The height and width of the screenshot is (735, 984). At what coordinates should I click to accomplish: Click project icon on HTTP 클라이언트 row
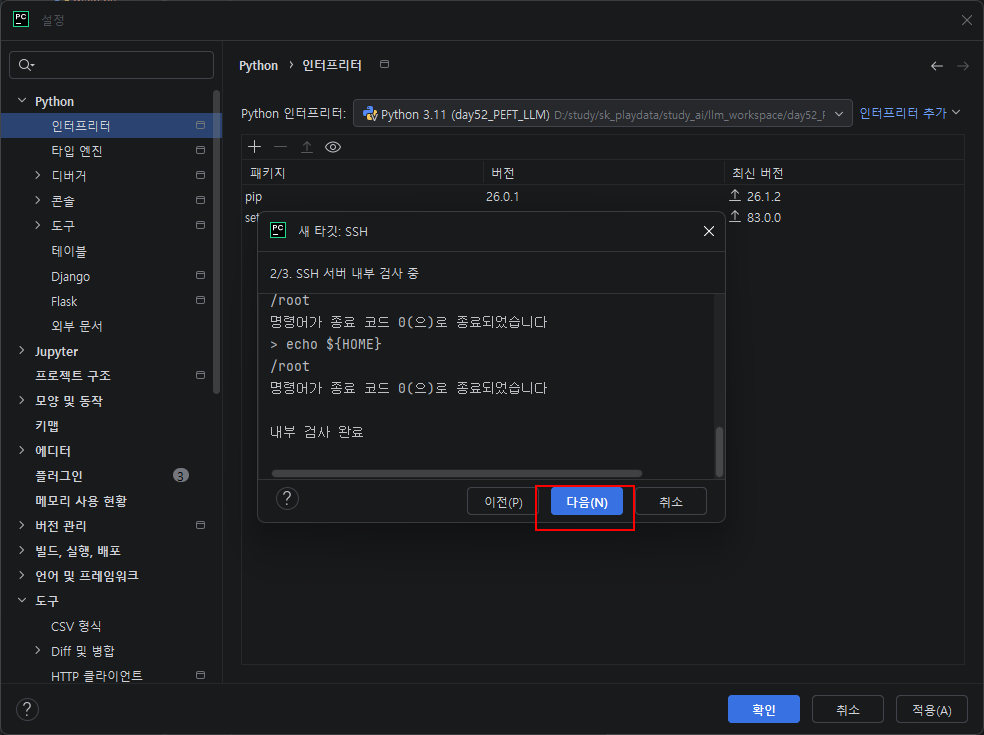point(200,675)
